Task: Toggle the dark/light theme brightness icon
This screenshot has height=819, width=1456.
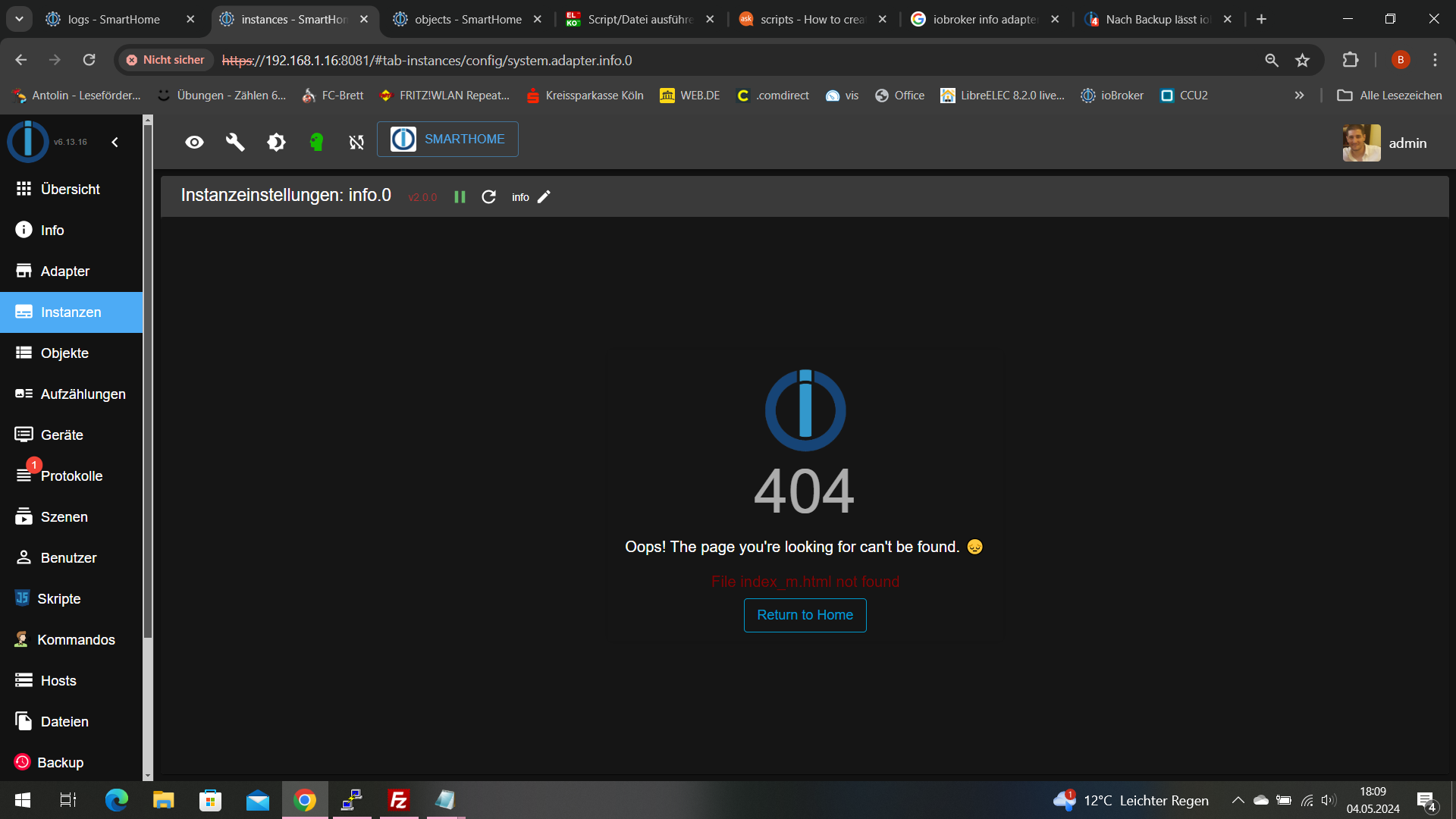Action: point(276,142)
